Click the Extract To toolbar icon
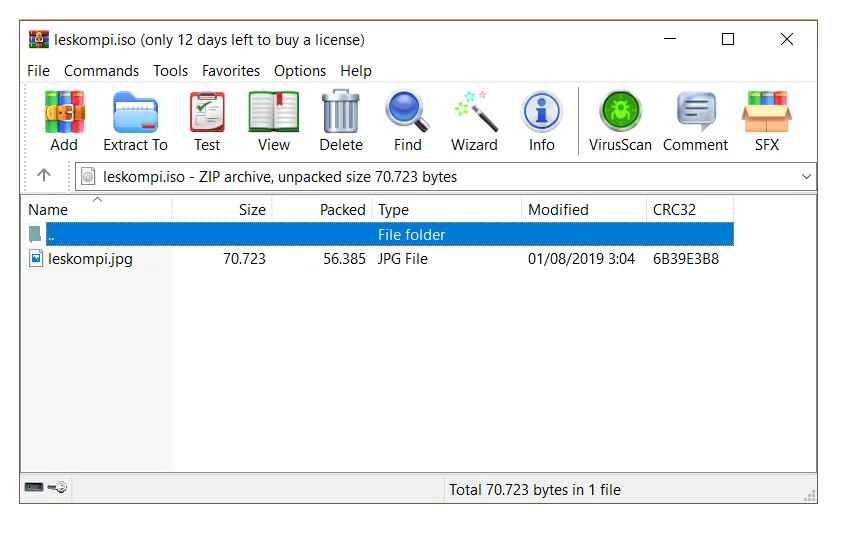This screenshot has height=542, width=855. [x=135, y=112]
